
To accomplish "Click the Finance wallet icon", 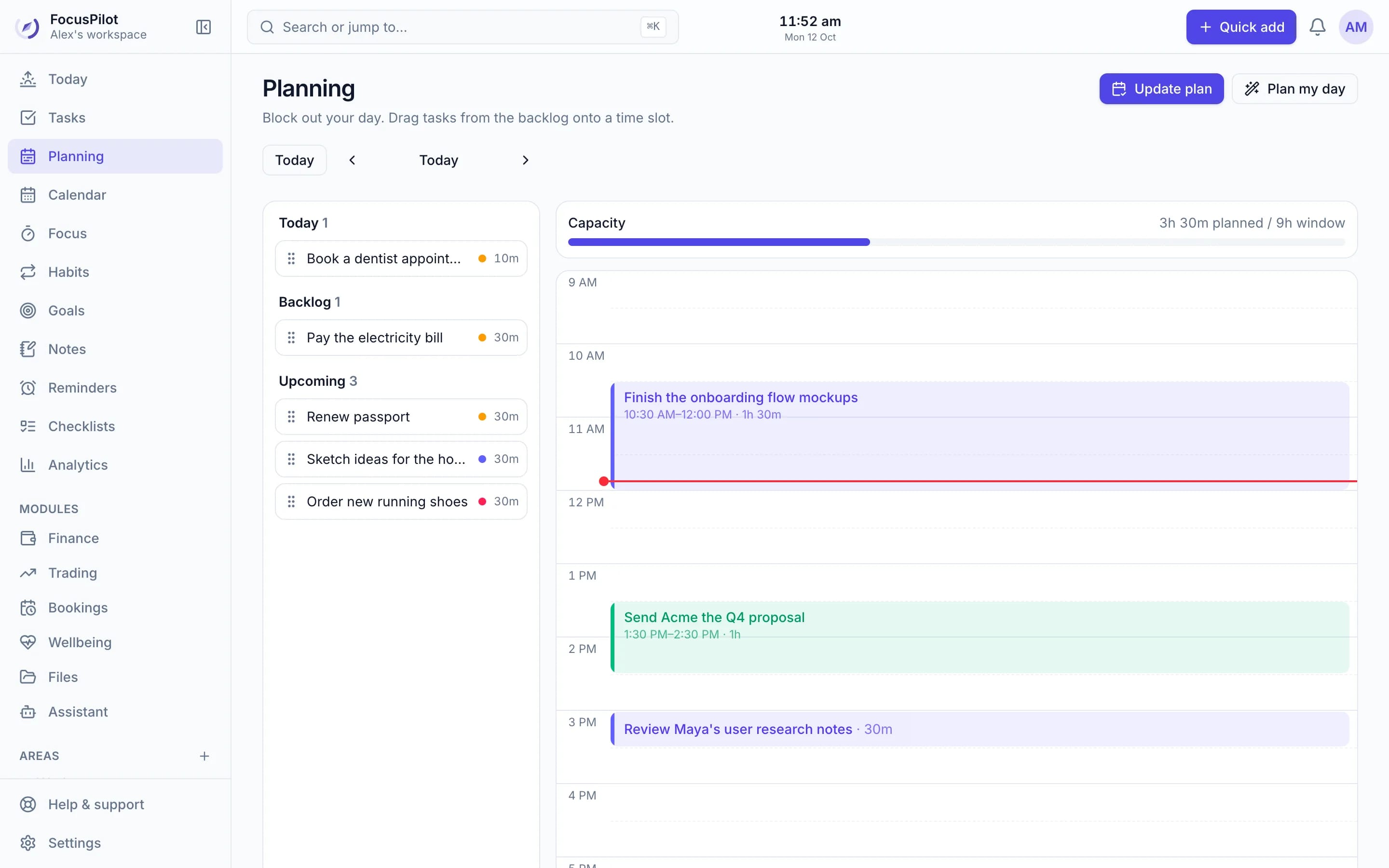I will tap(27, 538).
